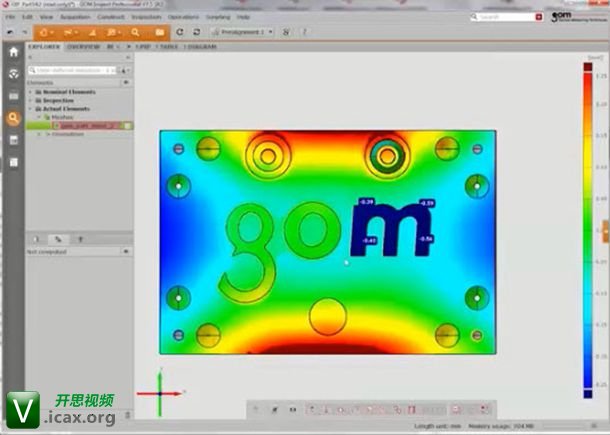The image size is (610, 435).
Task: Expand the tree node below the mesh item
Action: point(39,134)
